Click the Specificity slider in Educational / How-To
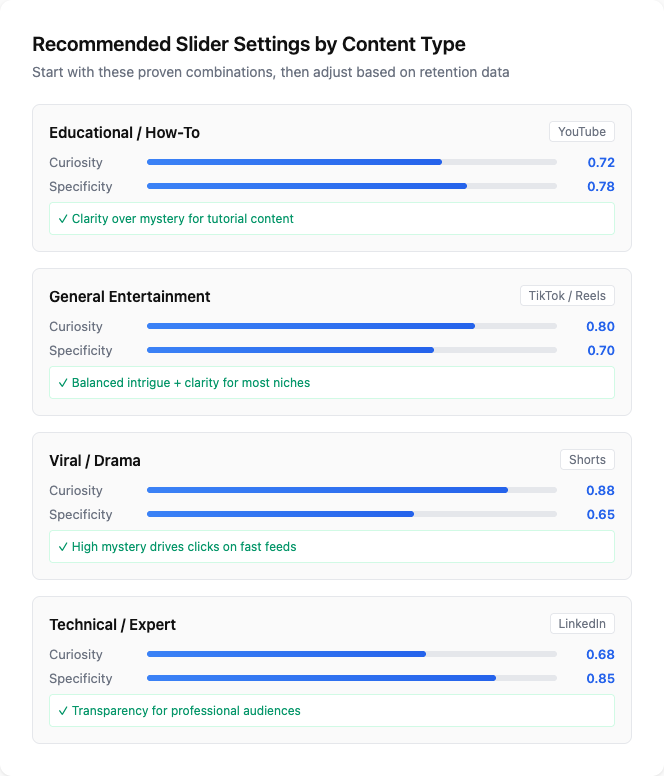 tap(352, 186)
